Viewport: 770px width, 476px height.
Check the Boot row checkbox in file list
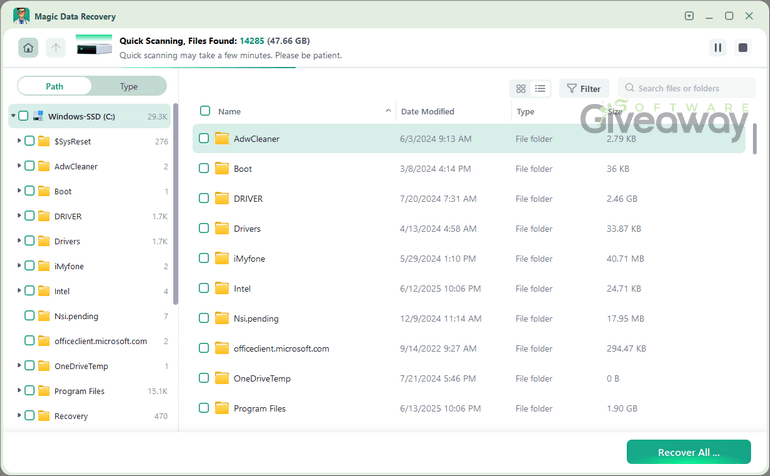pos(204,168)
